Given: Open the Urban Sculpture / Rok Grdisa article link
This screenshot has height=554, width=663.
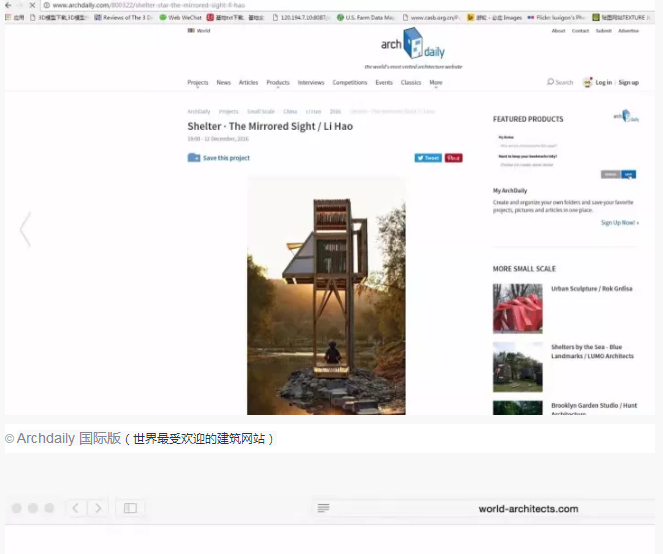Looking at the screenshot, I should coord(591,289).
